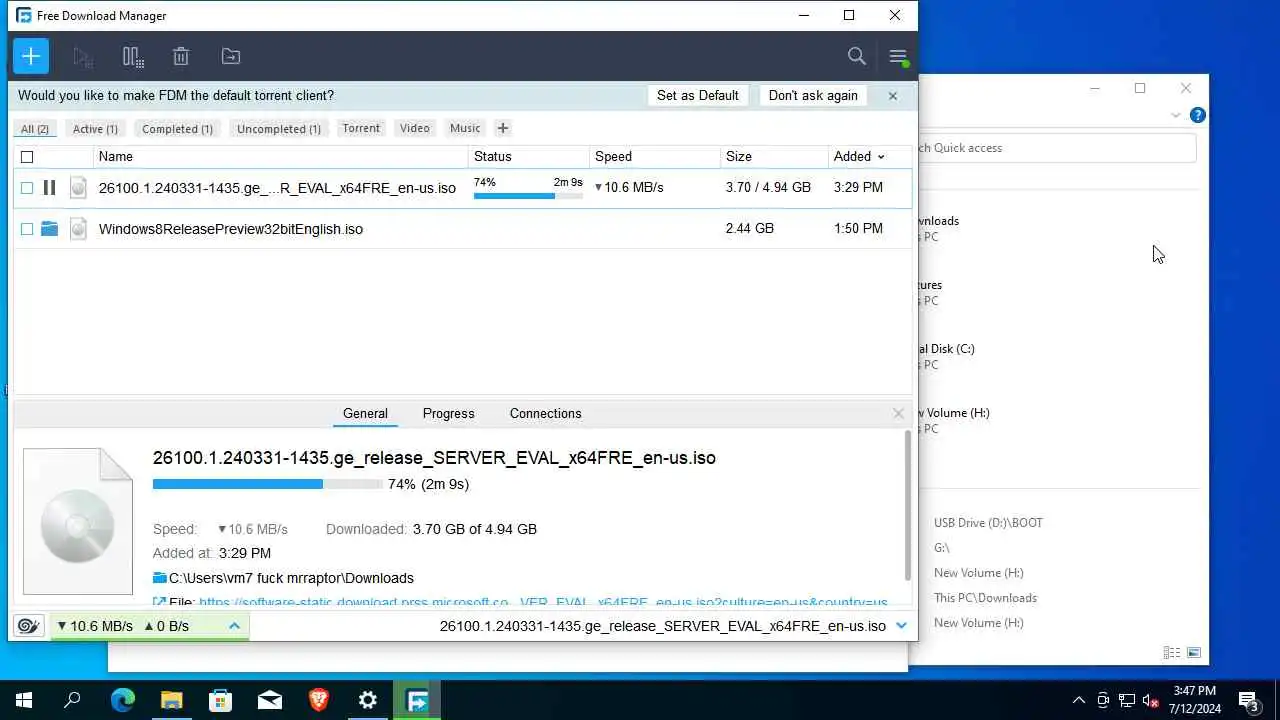The height and width of the screenshot is (720, 1280).
Task: Click the blue add download plus button
Action: tap(31, 56)
